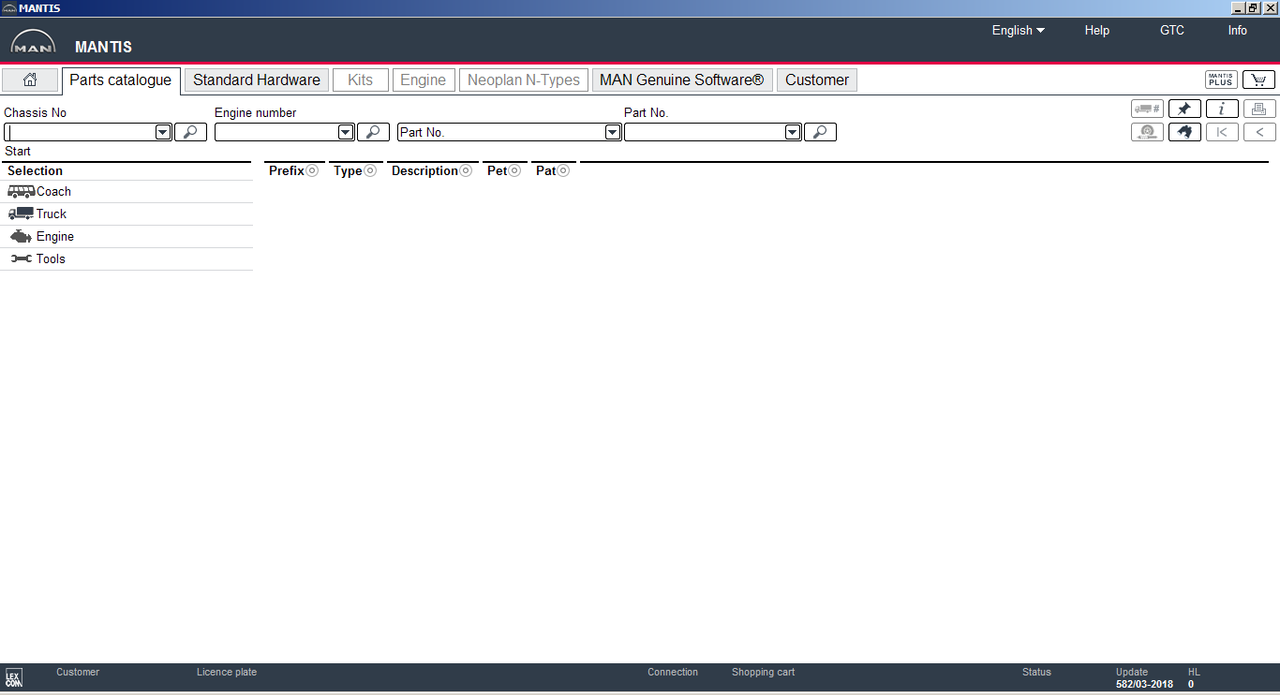Screen dimensions: 1280x695
Task: Expand the Engine number dropdown arrow
Action: click(x=346, y=132)
